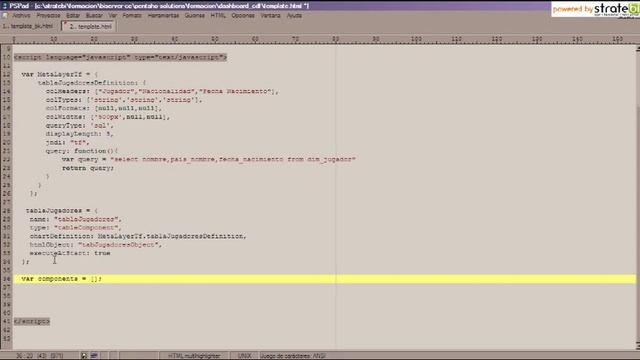This screenshot has height=360, width=640.
Task: Click the 'colHeaders' line
Action: click(162, 91)
